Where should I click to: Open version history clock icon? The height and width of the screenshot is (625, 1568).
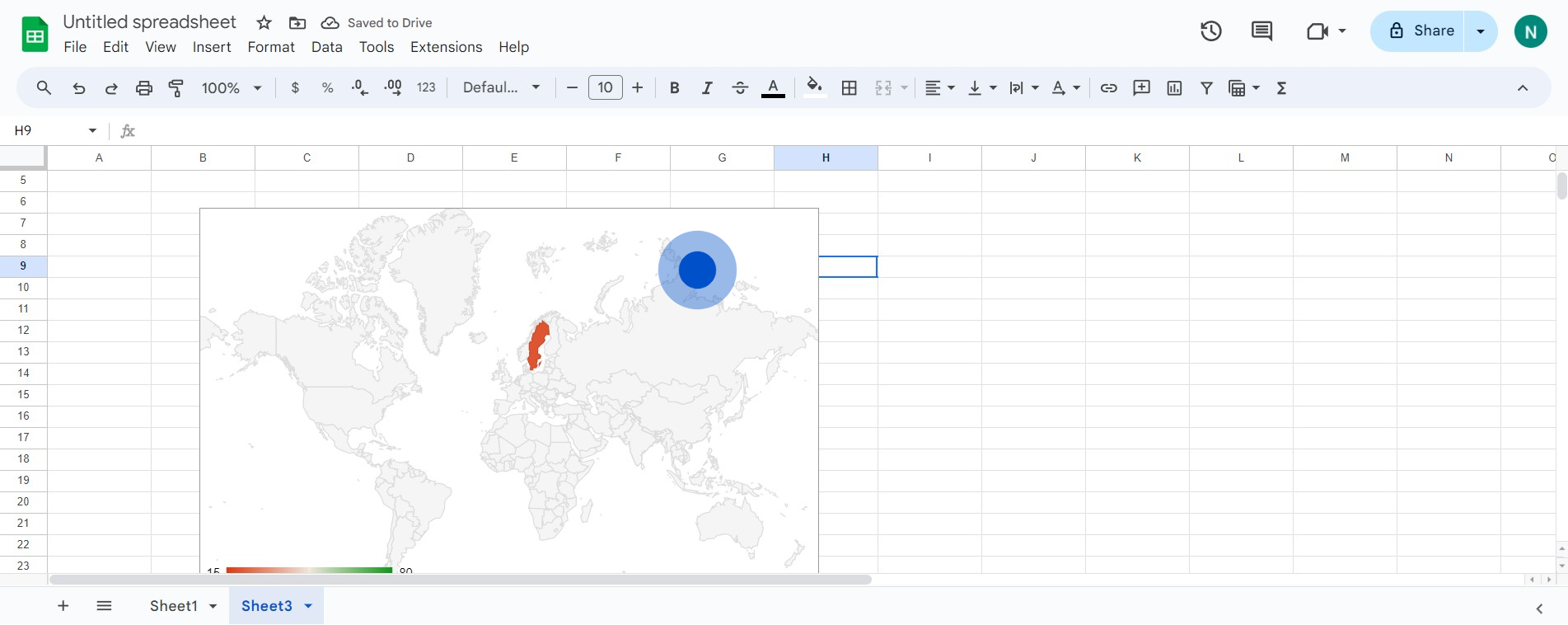pos(1211,31)
